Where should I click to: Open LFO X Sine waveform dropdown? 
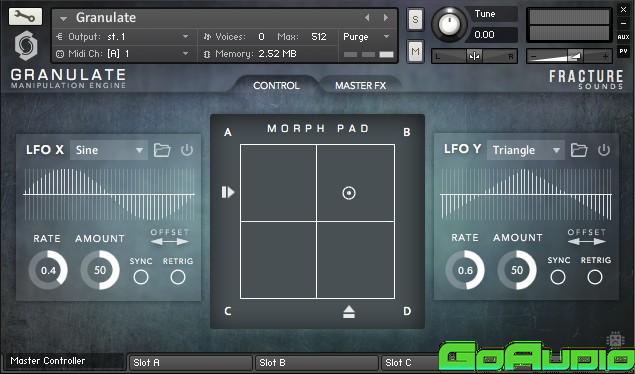click(x=109, y=150)
